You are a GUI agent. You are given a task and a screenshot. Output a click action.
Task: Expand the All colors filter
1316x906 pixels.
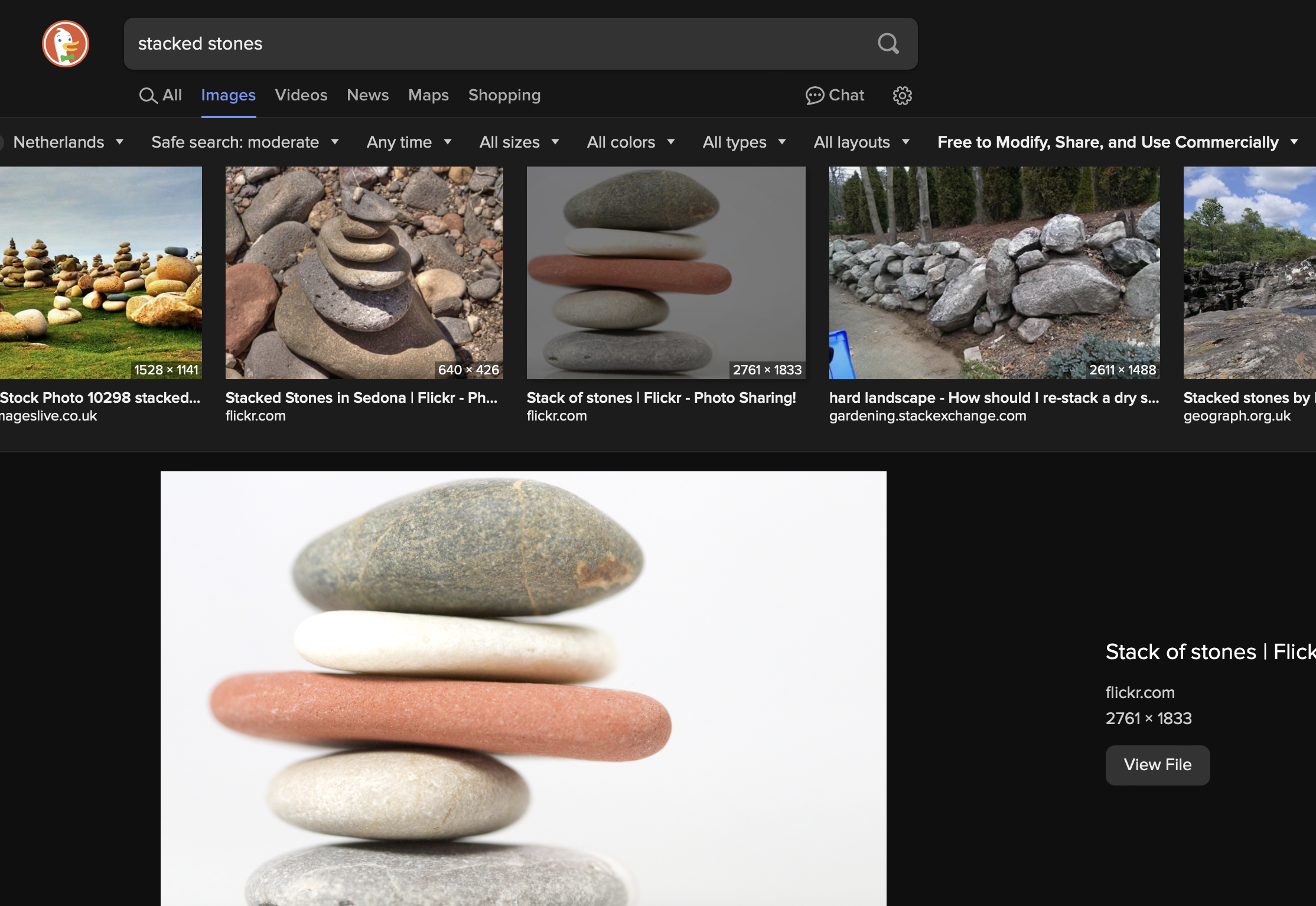(x=631, y=142)
